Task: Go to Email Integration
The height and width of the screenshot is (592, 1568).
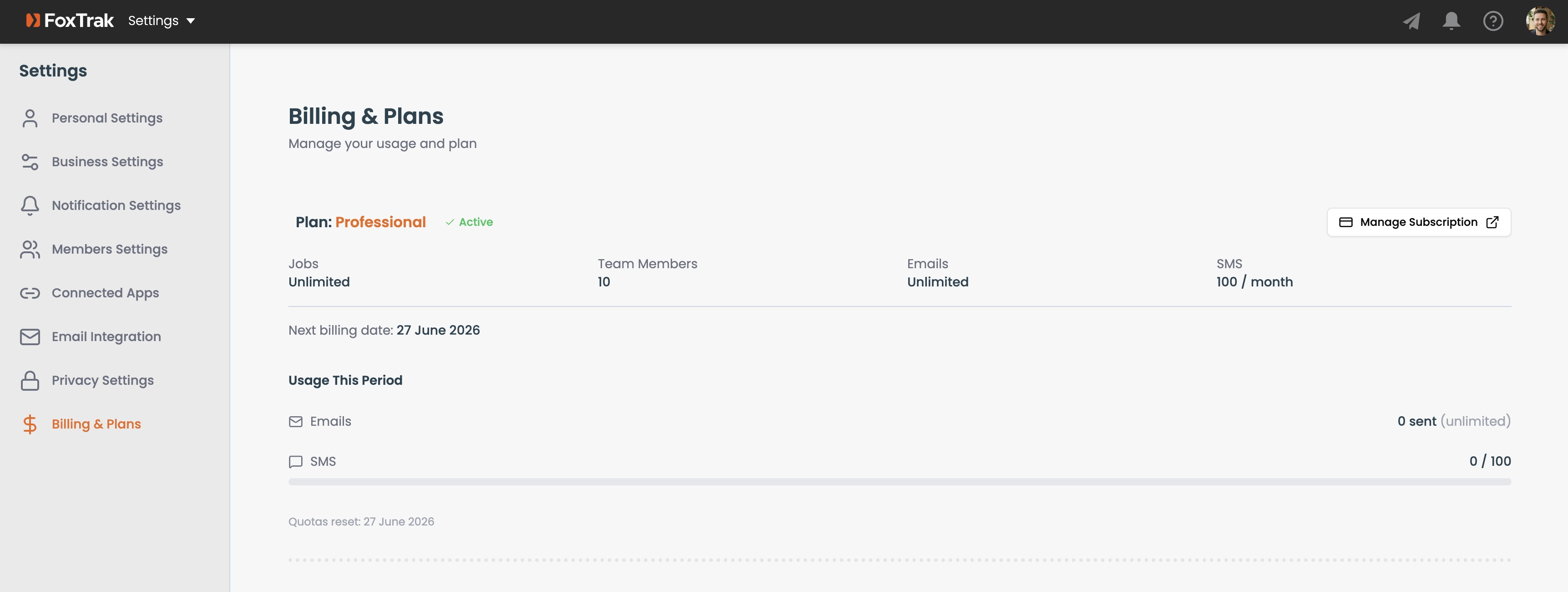Action: (x=106, y=337)
